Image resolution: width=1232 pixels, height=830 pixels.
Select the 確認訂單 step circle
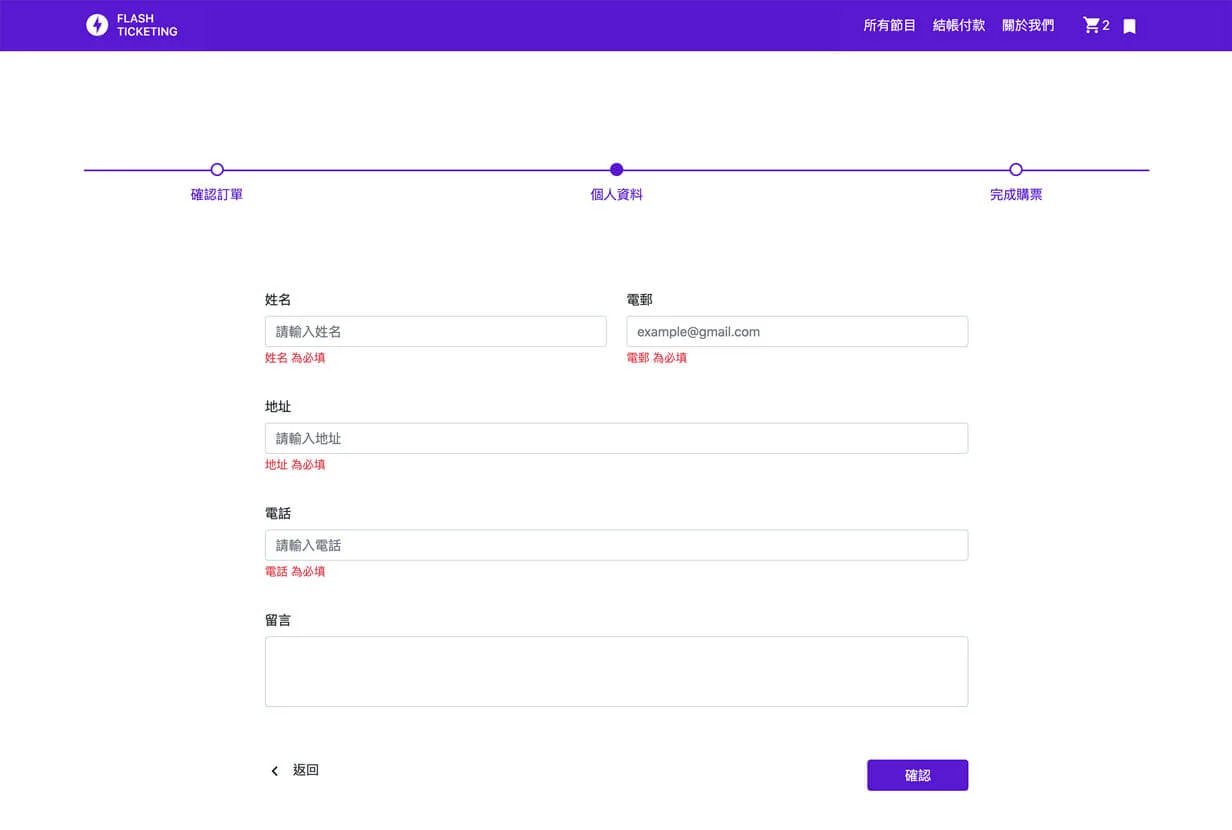(x=217, y=169)
